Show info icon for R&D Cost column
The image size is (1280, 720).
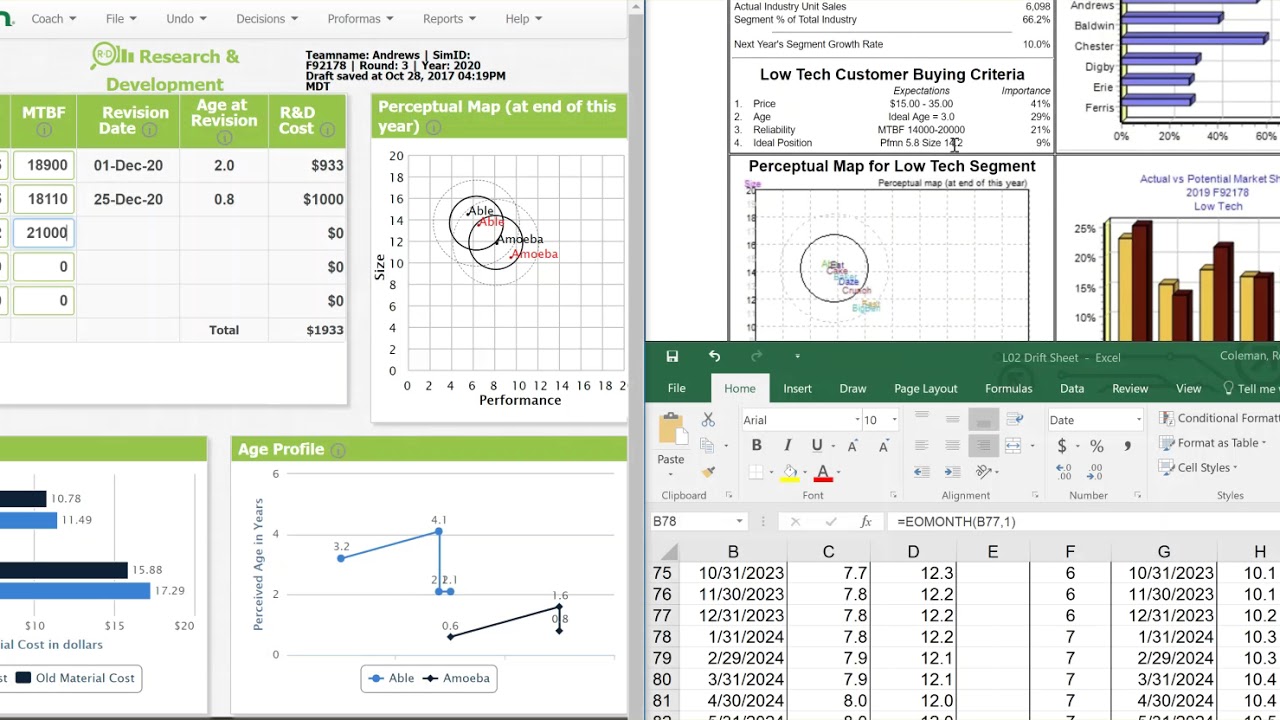click(x=329, y=129)
